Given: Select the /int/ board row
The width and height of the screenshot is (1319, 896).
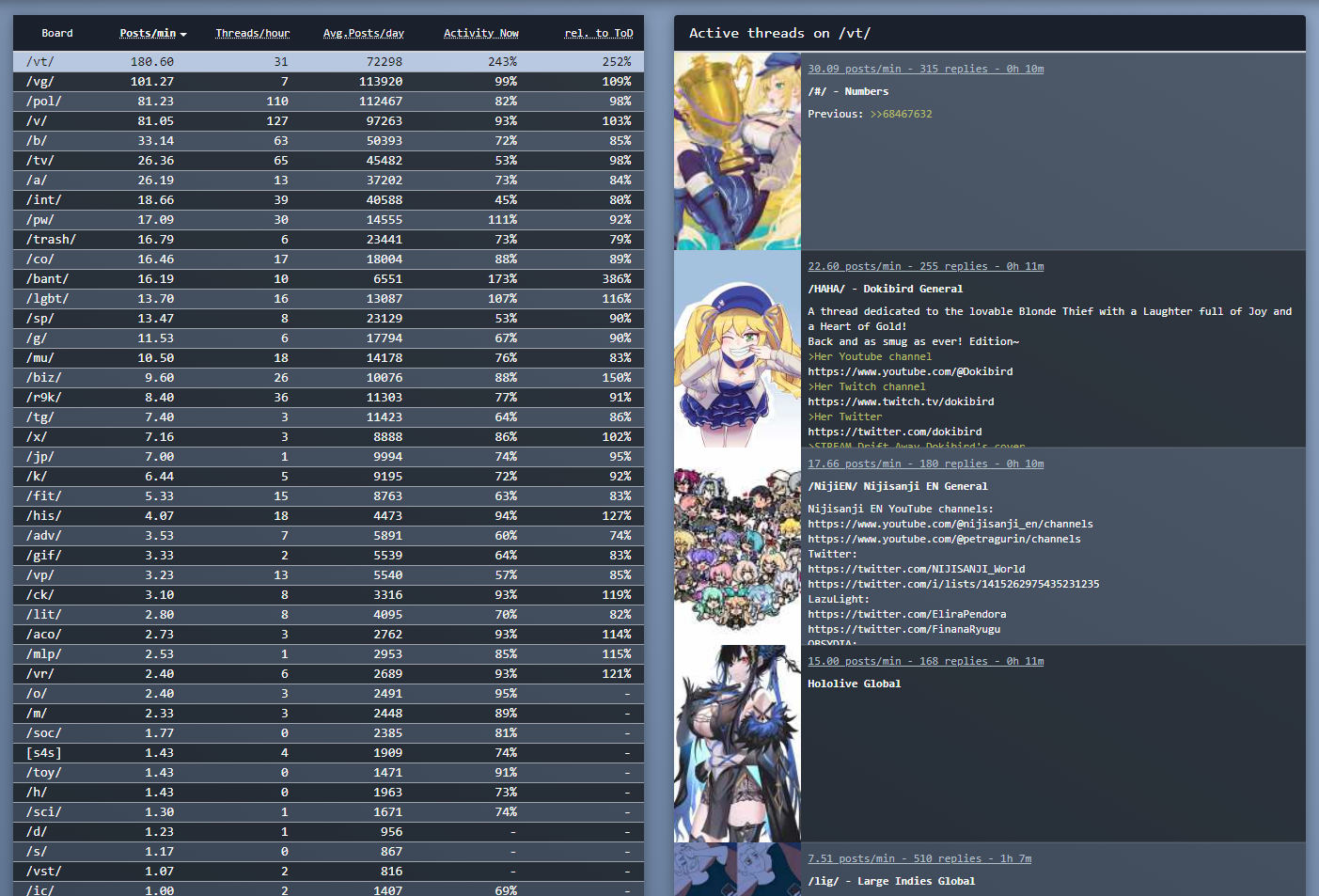Looking at the screenshot, I should pos(328,200).
